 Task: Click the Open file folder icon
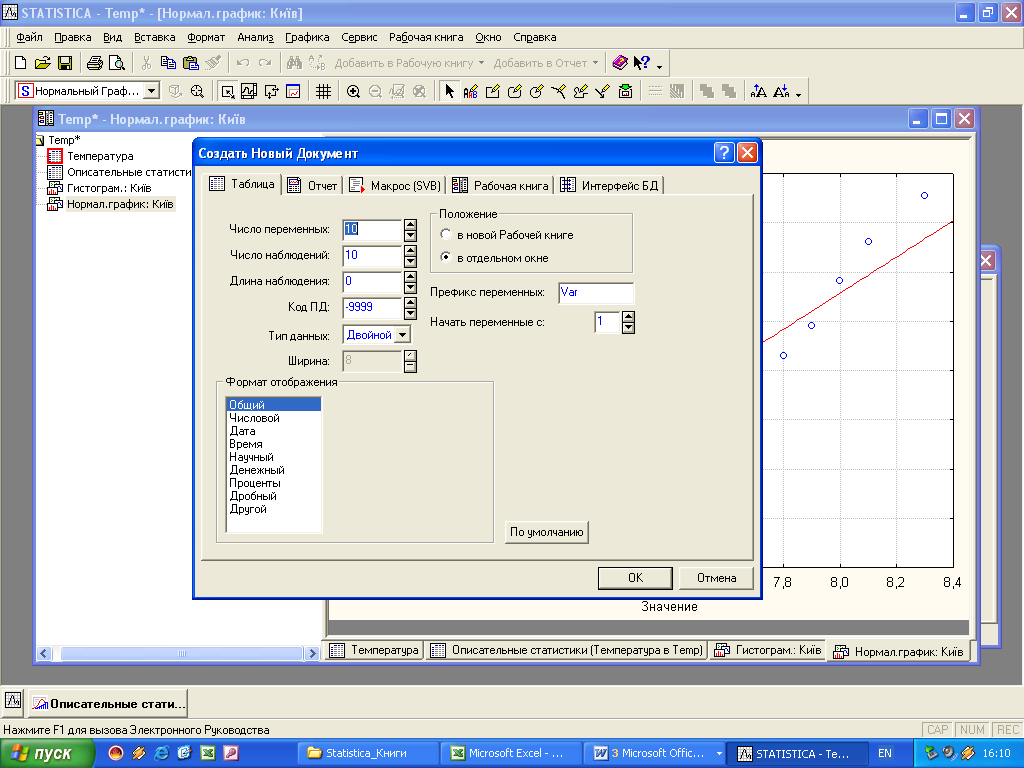[42, 63]
